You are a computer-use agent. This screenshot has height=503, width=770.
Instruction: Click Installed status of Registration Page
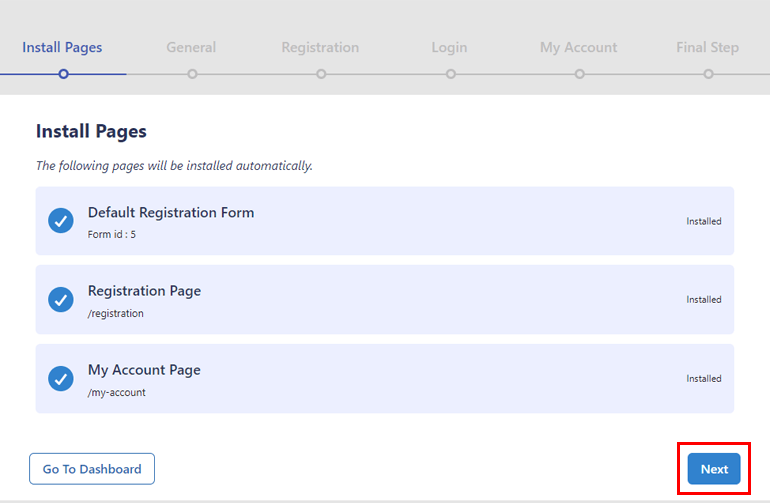click(704, 300)
